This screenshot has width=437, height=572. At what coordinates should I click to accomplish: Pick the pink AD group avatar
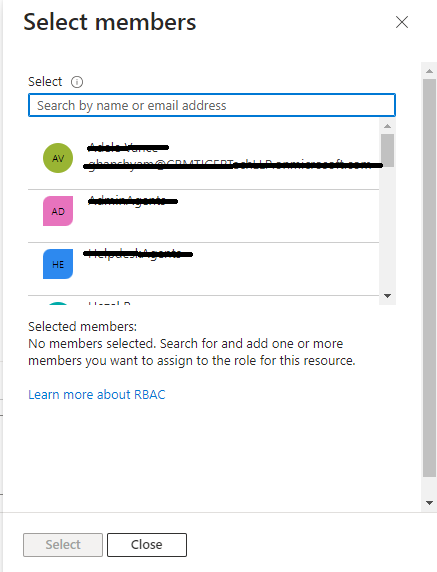click(x=58, y=211)
